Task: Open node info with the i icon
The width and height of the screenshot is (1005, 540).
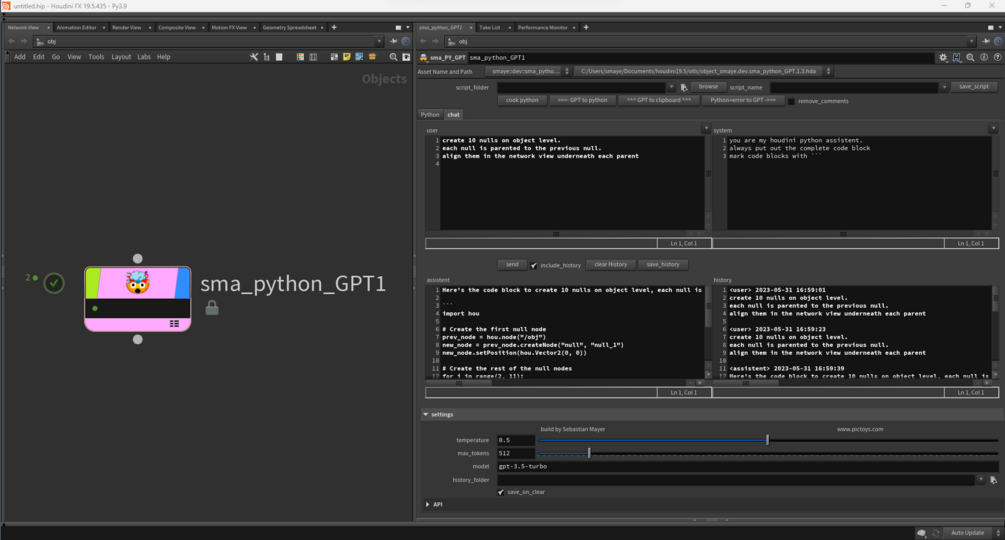Action: [984, 58]
